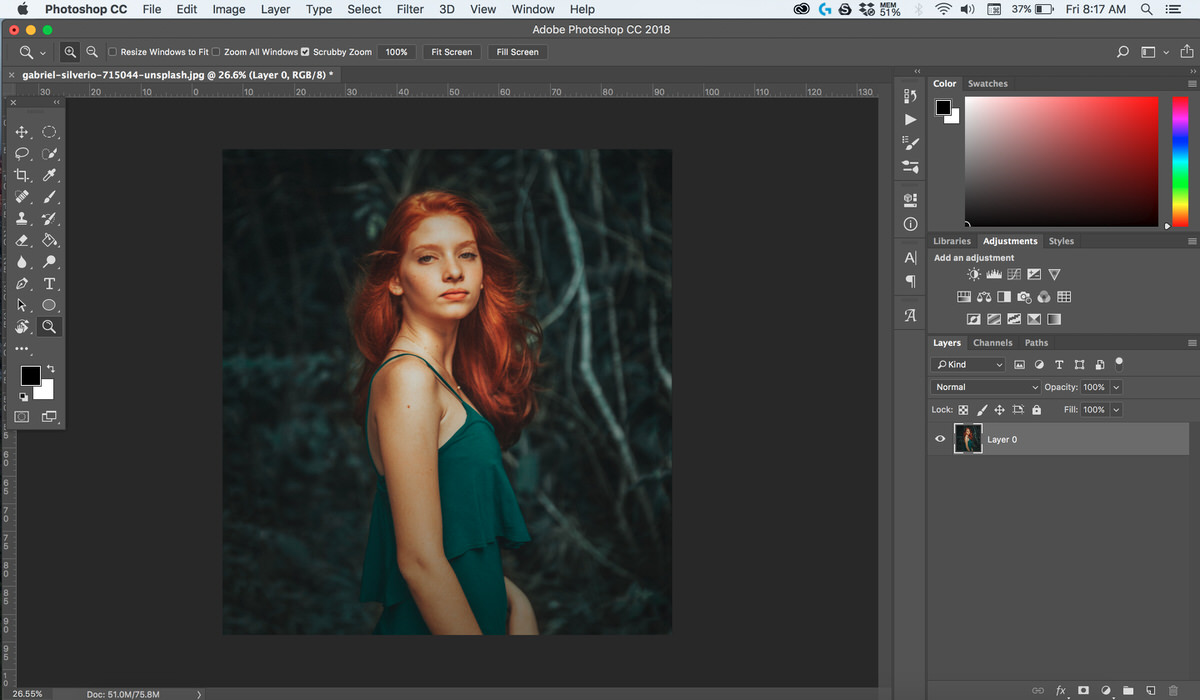Add a Black & White adjustment layer
The image size is (1200, 700).
pyautogui.click(x=1003, y=296)
